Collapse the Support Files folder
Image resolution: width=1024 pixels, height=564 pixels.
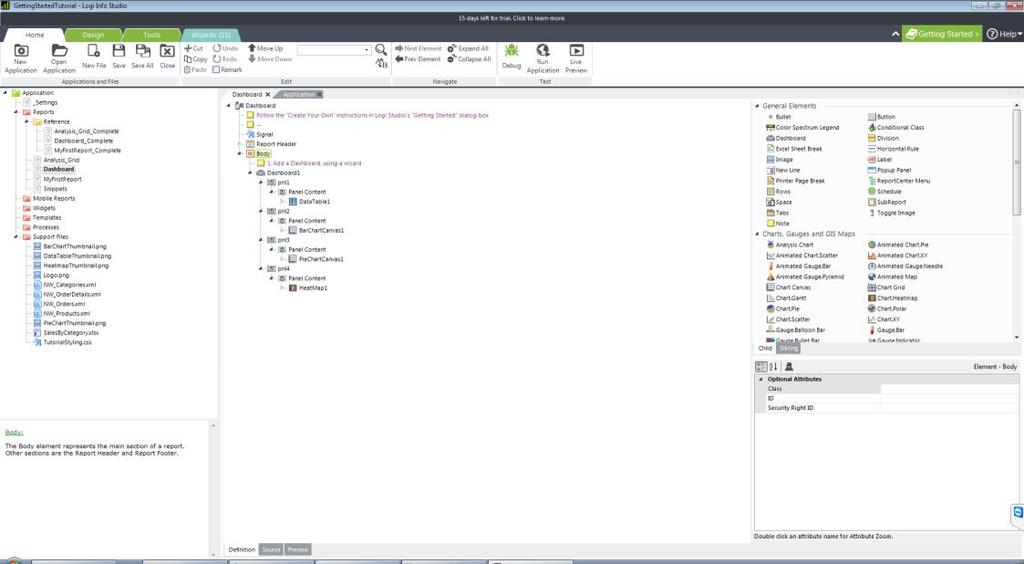[x=16, y=236]
